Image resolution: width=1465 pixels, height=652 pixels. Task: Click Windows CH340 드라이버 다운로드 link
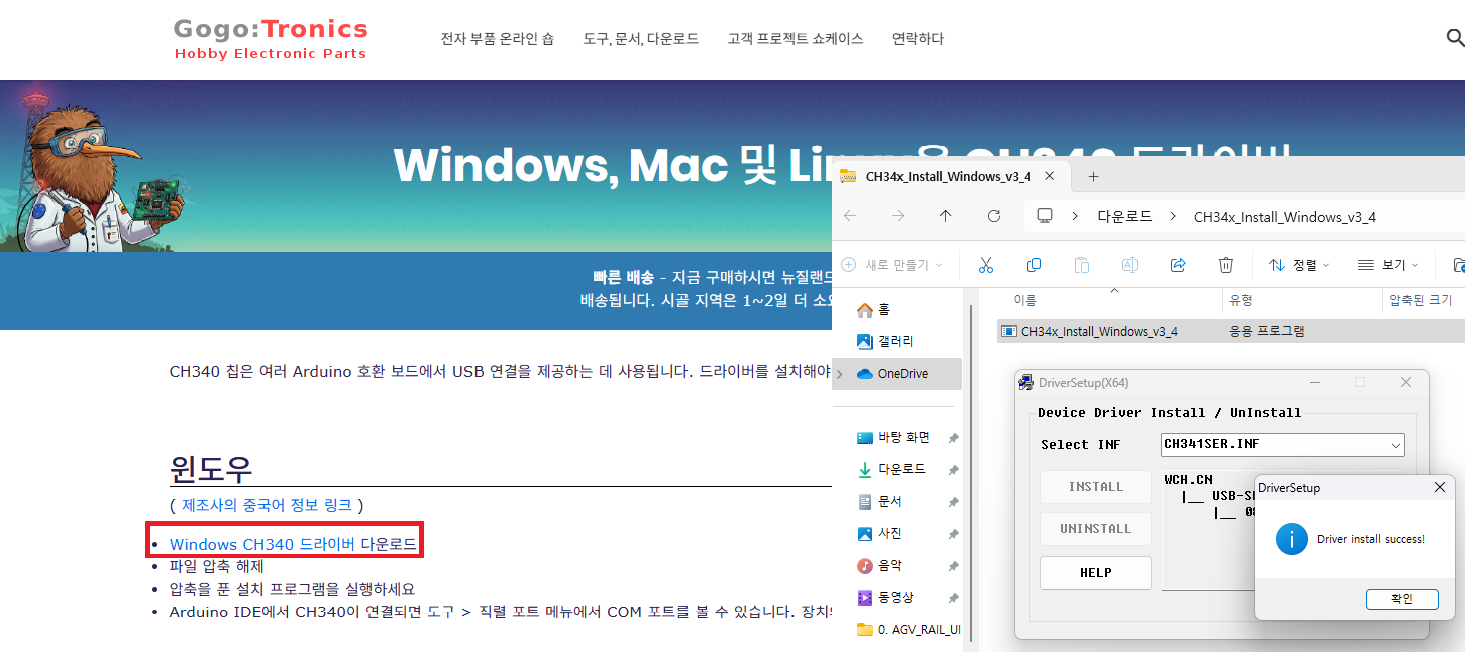[x=293, y=544]
